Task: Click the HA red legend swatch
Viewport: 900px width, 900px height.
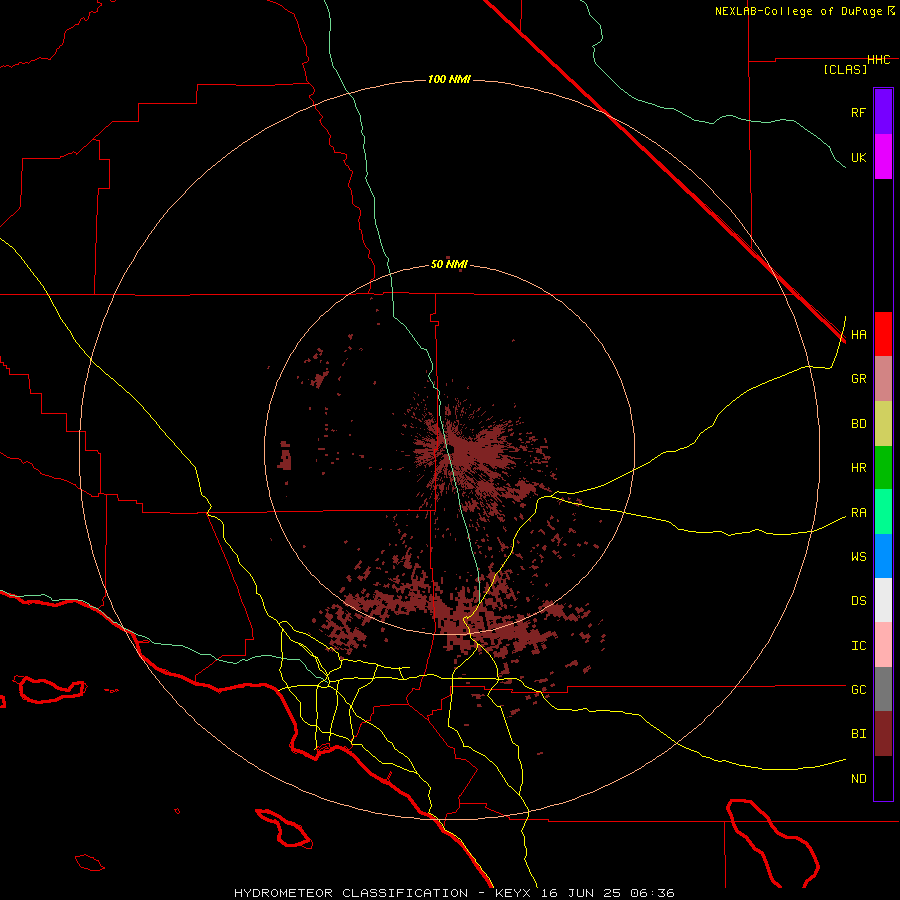Action: pyautogui.click(x=883, y=334)
